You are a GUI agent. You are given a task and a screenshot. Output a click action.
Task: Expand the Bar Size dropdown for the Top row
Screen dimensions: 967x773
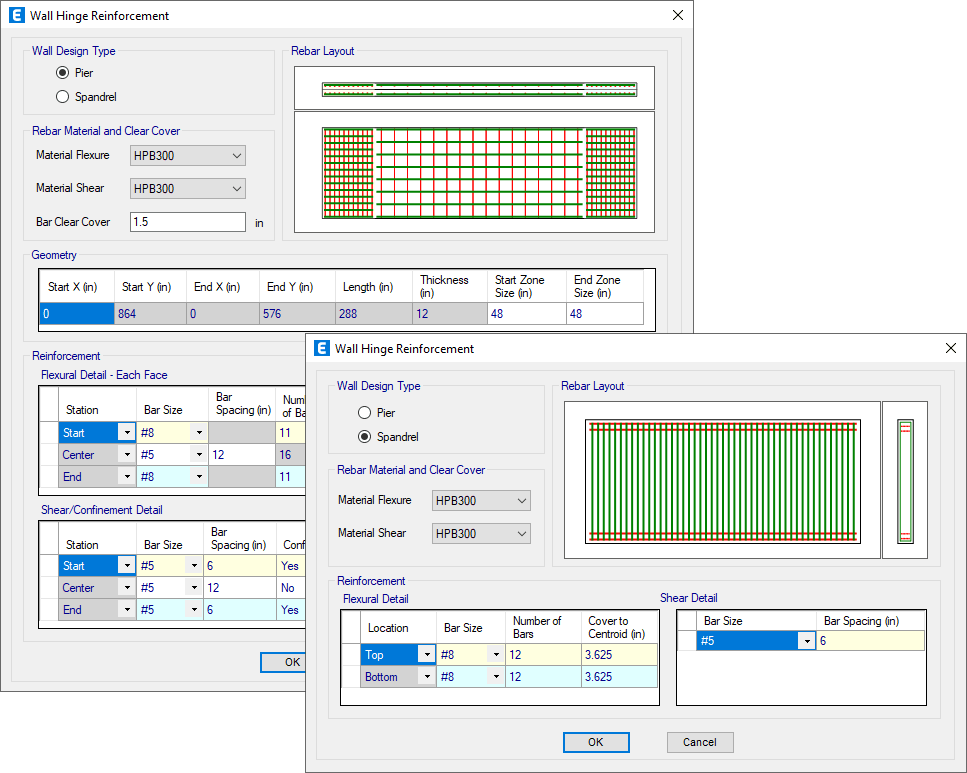[x=498, y=654]
